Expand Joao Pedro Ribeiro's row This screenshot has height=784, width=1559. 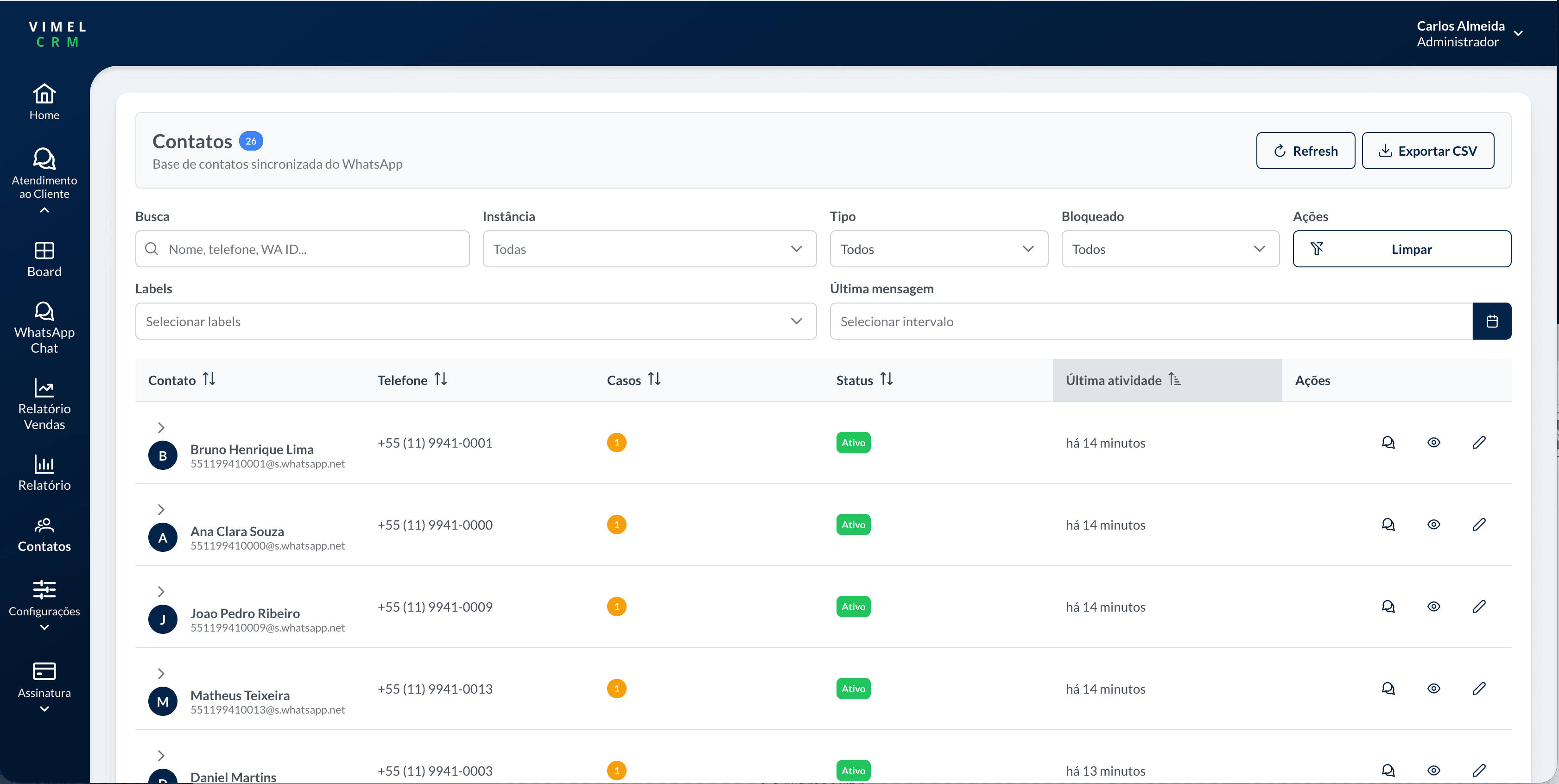[x=161, y=591]
